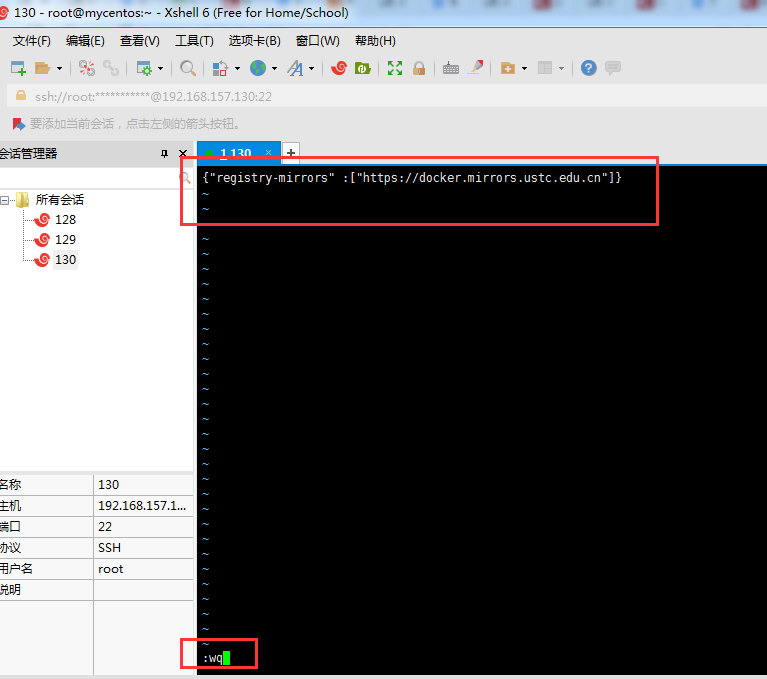Viewport: 767px width, 679px height.
Task: Click the 端口 value 22
Action: point(143,527)
